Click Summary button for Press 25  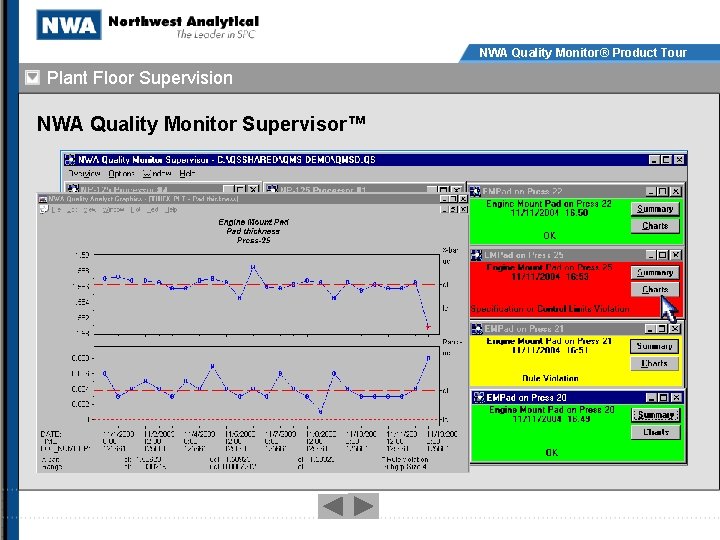tap(655, 272)
